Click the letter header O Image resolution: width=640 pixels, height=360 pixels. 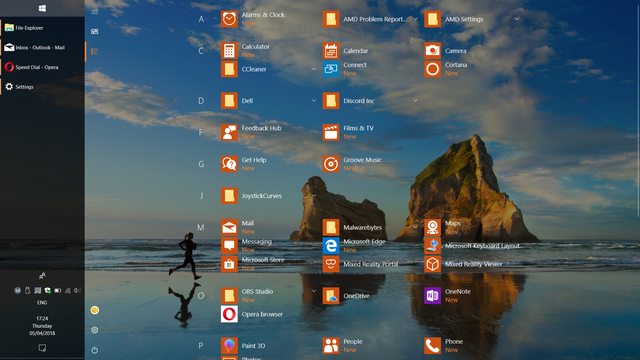[201, 296]
